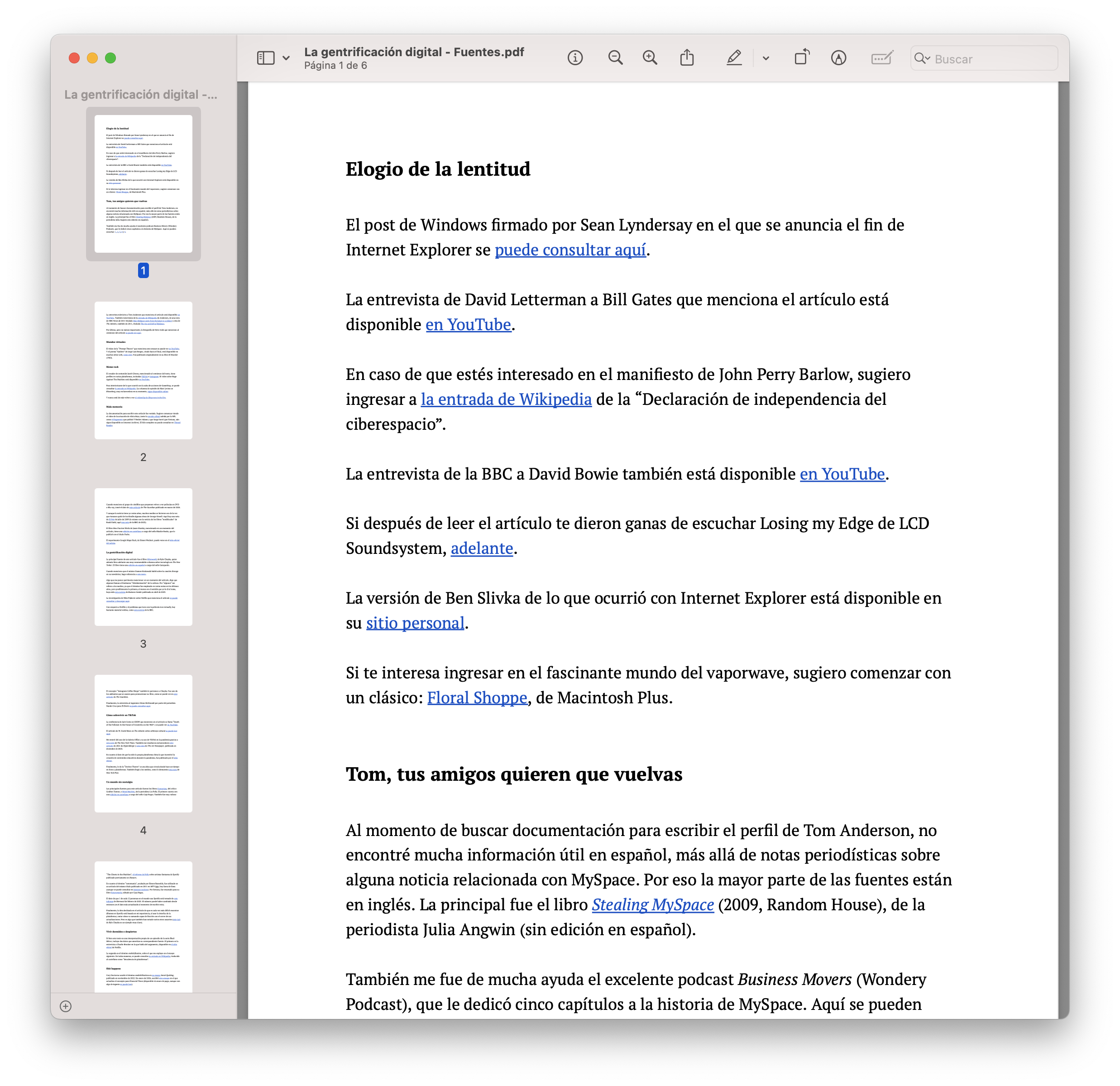The height and width of the screenshot is (1086, 1120).
Task: Open the highlight color options chevron
Action: [766, 58]
